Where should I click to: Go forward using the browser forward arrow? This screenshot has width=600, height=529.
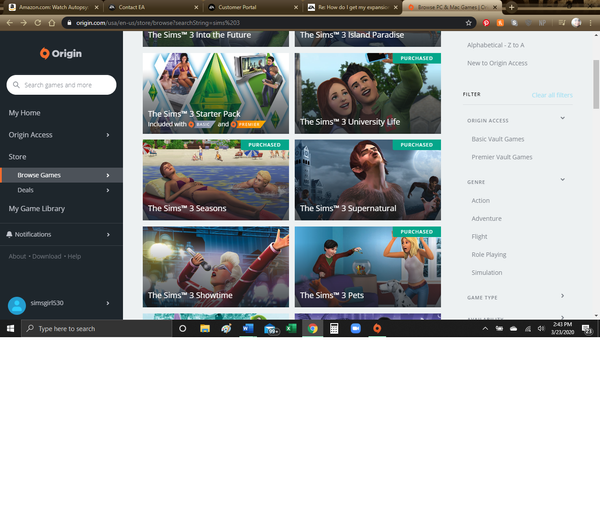pos(24,23)
